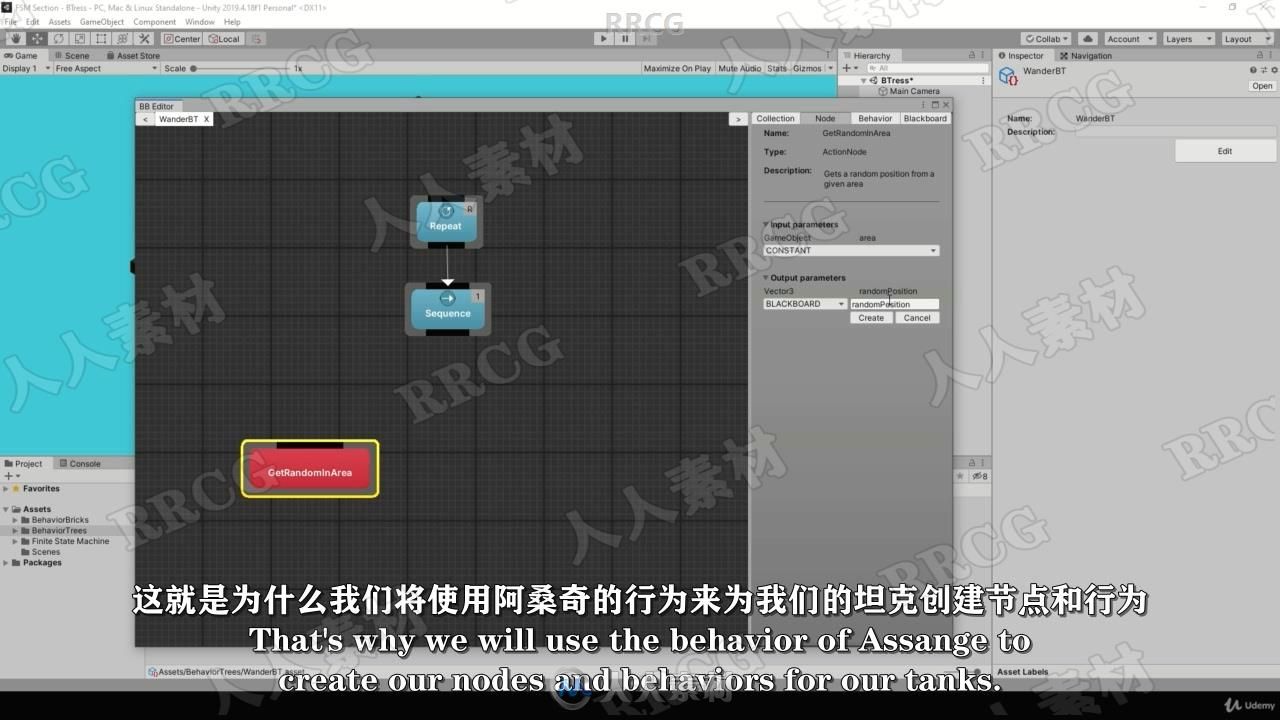Lock the Hierarchy panel
Viewport: 1280px width, 720px height.
pos(970,56)
